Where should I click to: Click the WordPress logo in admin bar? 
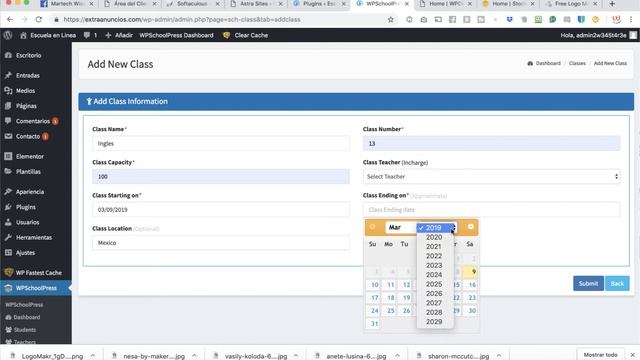[x=8, y=35]
